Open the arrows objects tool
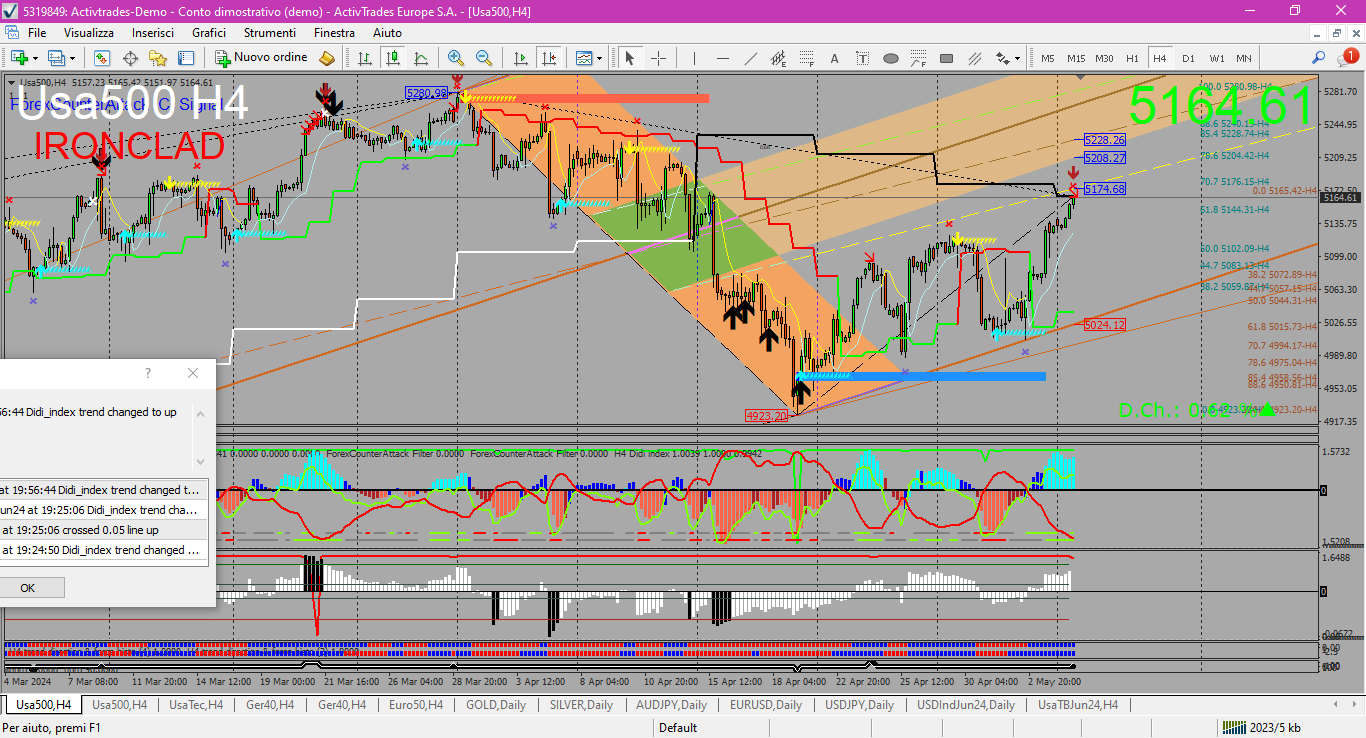The image size is (1366, 738). tap(1001, 58)
